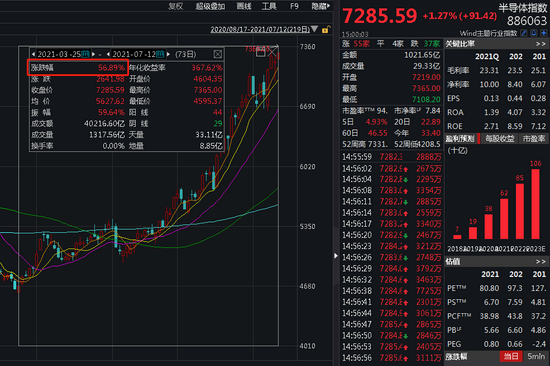
Task: Open the dropdown triangle next to the date range
Action: coord(314,29)
